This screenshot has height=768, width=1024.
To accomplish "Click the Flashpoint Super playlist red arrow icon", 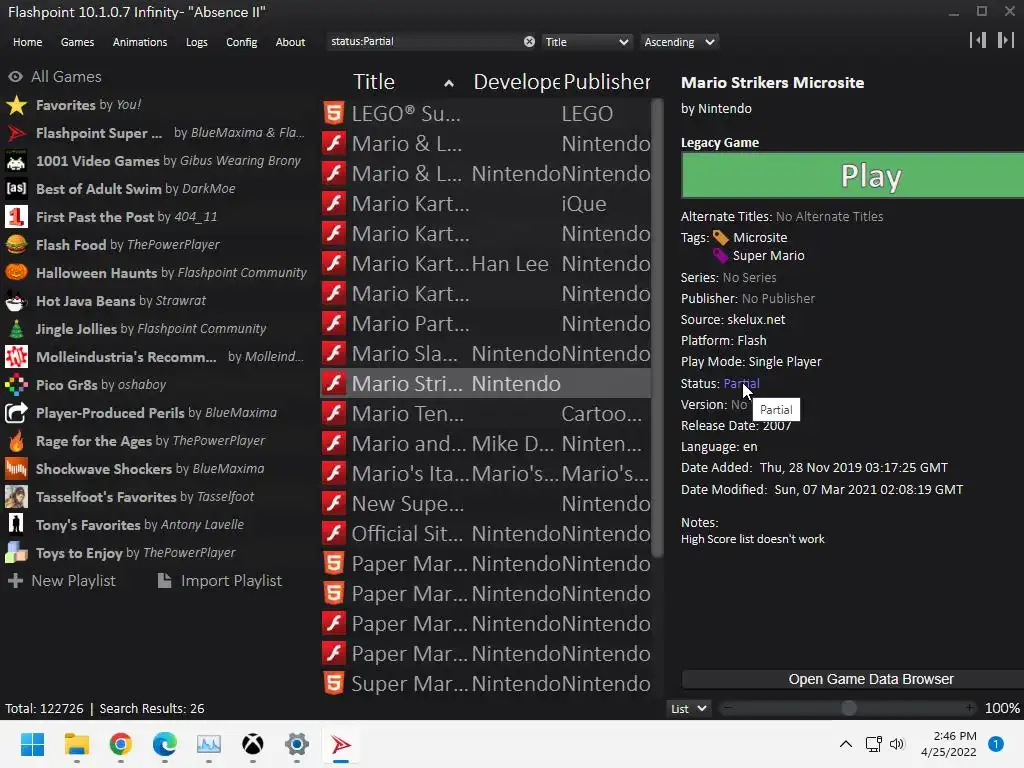I will 16,133.
